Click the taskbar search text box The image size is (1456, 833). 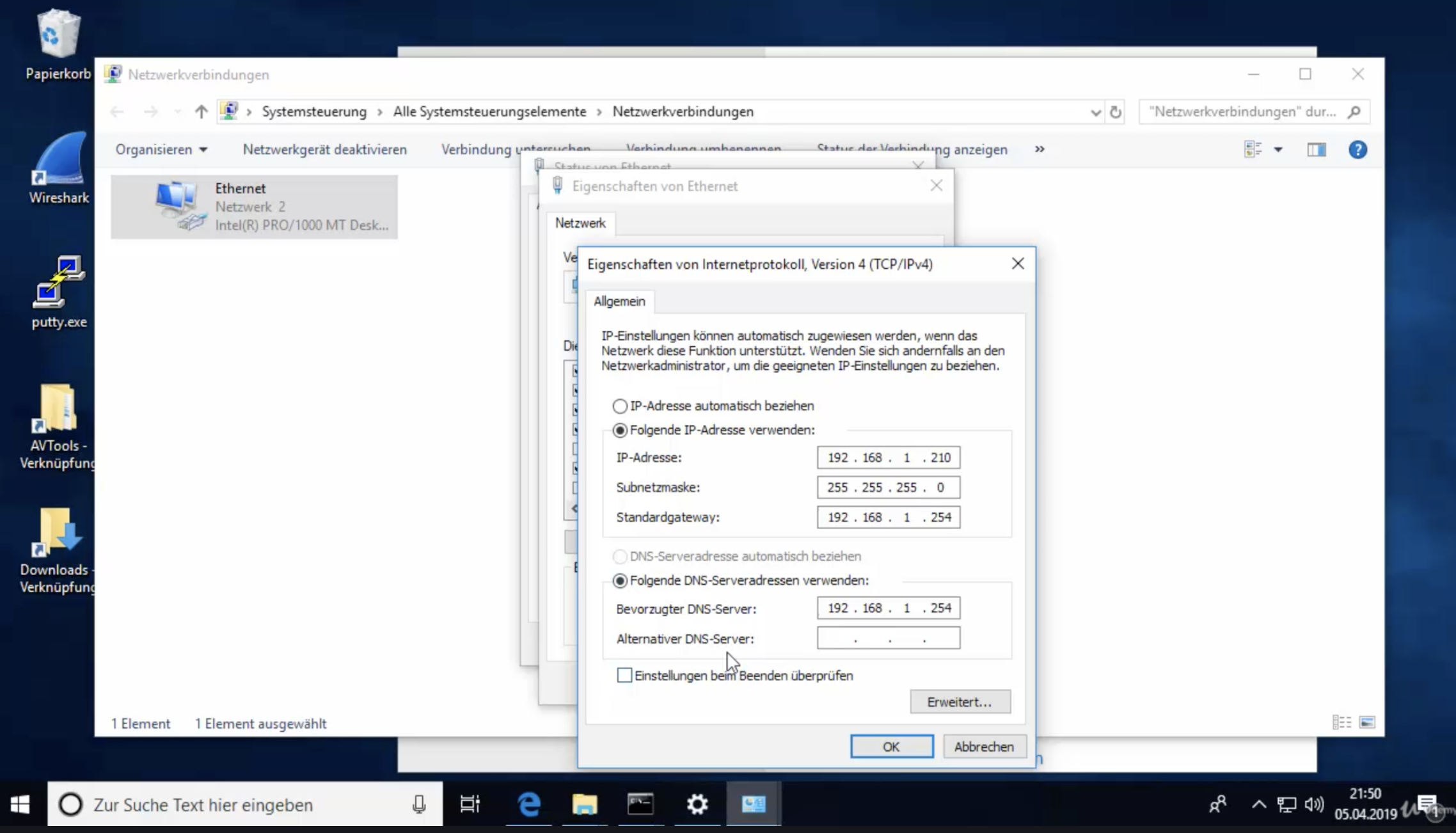pos(246,804)
